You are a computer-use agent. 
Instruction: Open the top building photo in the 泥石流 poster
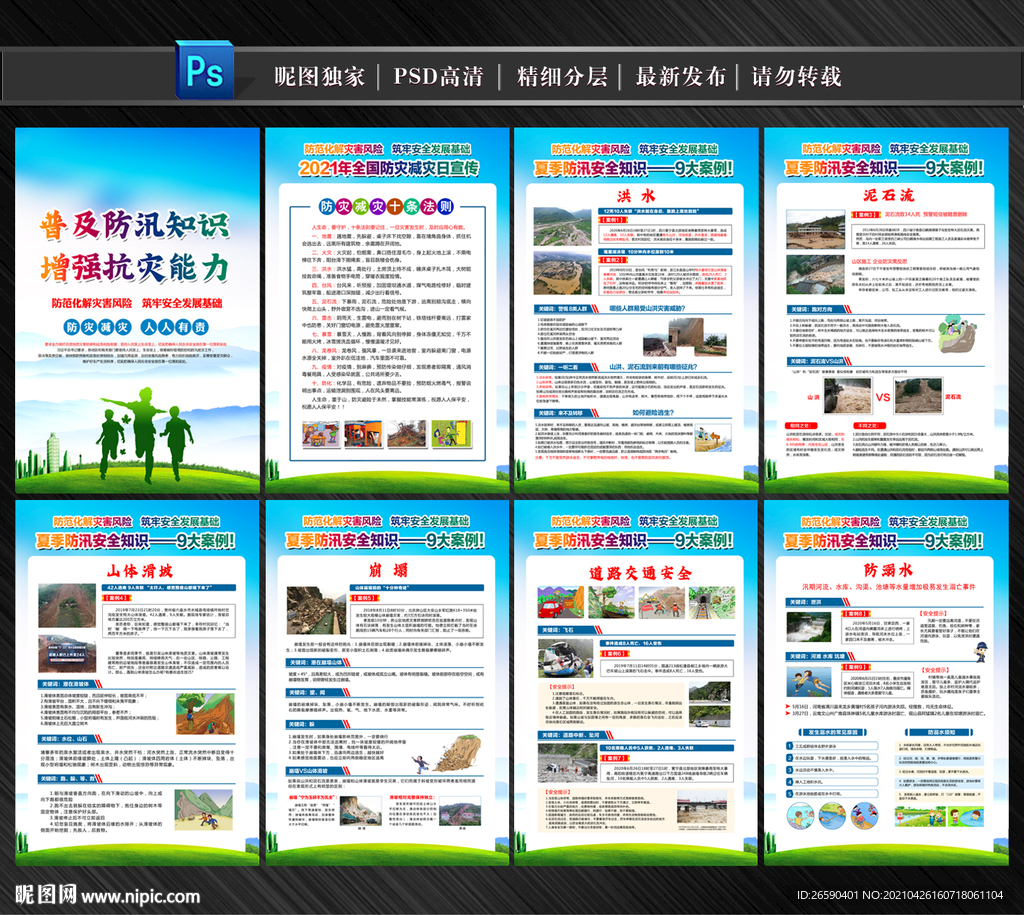click(x=815, y=229)
